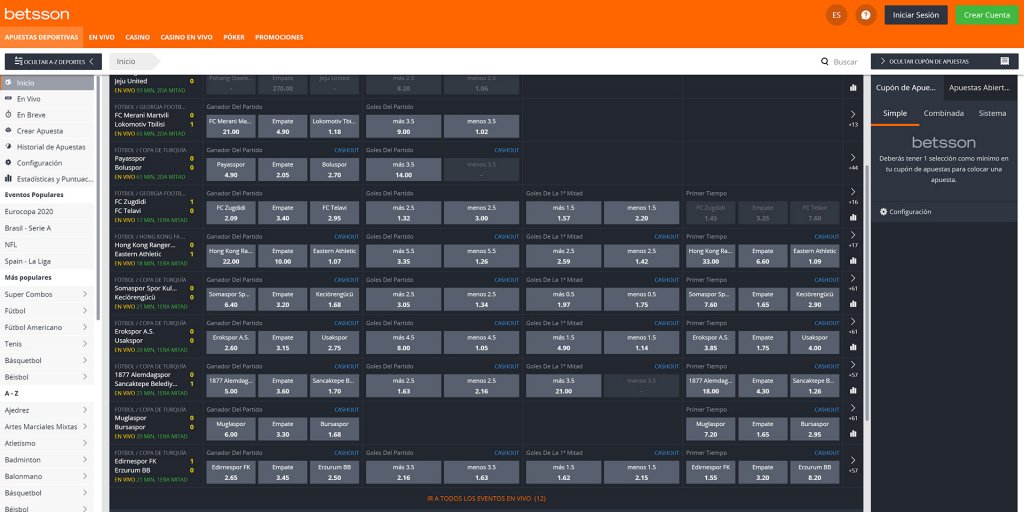Click the main events list scrollbar
This screenshot has width=1024, height=512.
(x=867, y=293)
